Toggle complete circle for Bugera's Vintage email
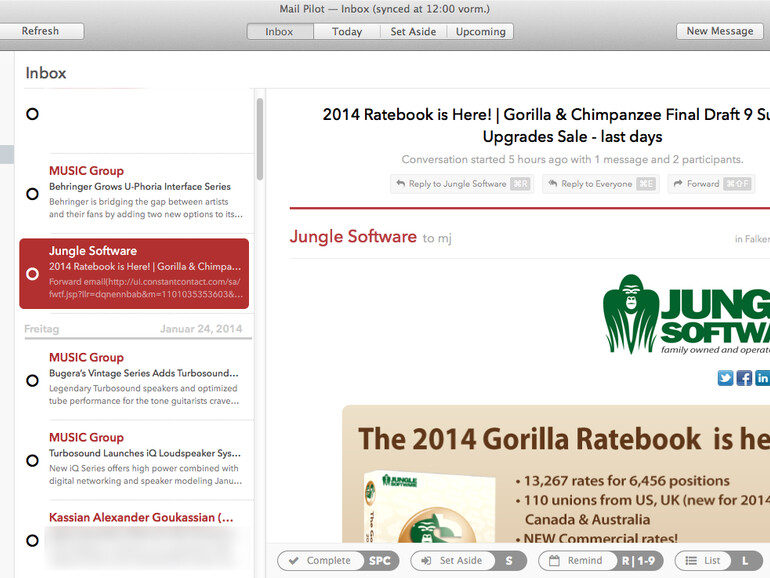The width and height of the screenshot is (770, 578). tap(32, 381)
